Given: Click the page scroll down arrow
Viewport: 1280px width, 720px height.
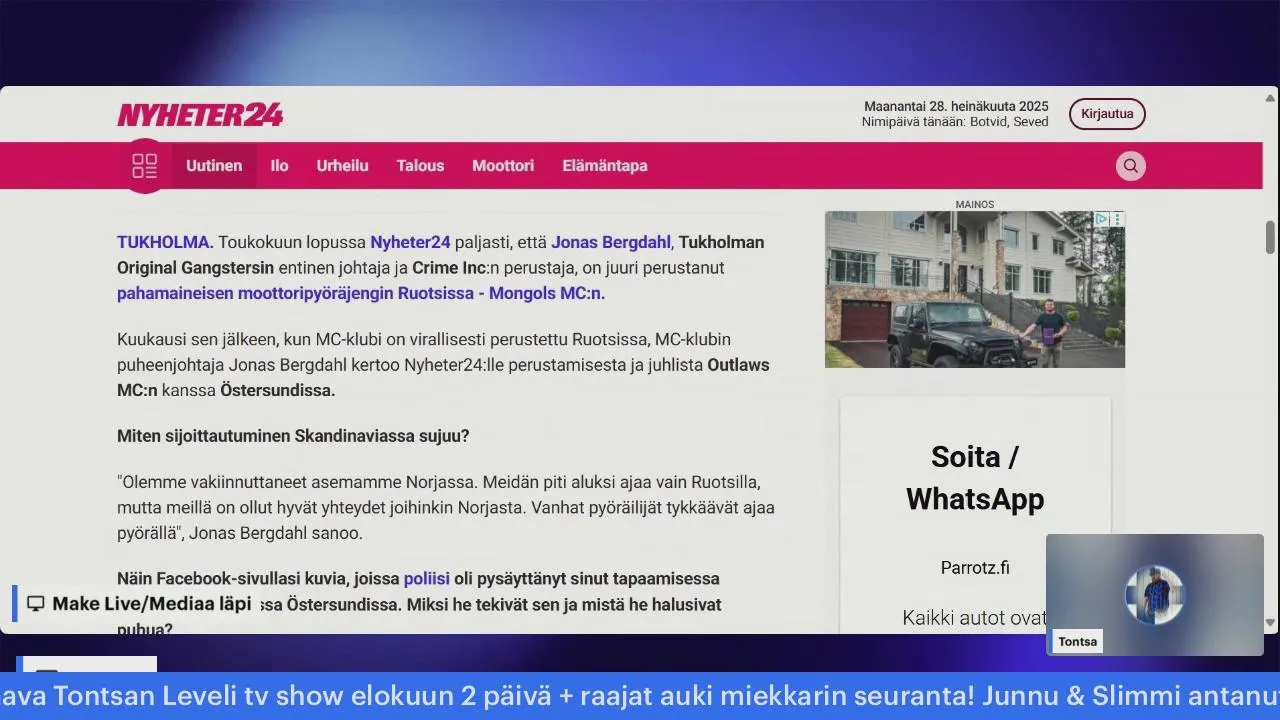Looking at the screenshot, I should 1270,622.
